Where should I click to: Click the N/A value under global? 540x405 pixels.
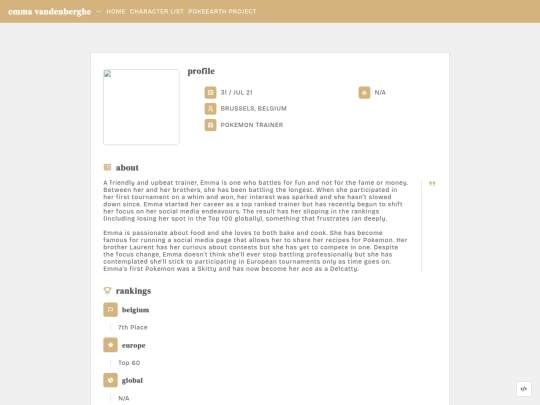tap(124, 398)
